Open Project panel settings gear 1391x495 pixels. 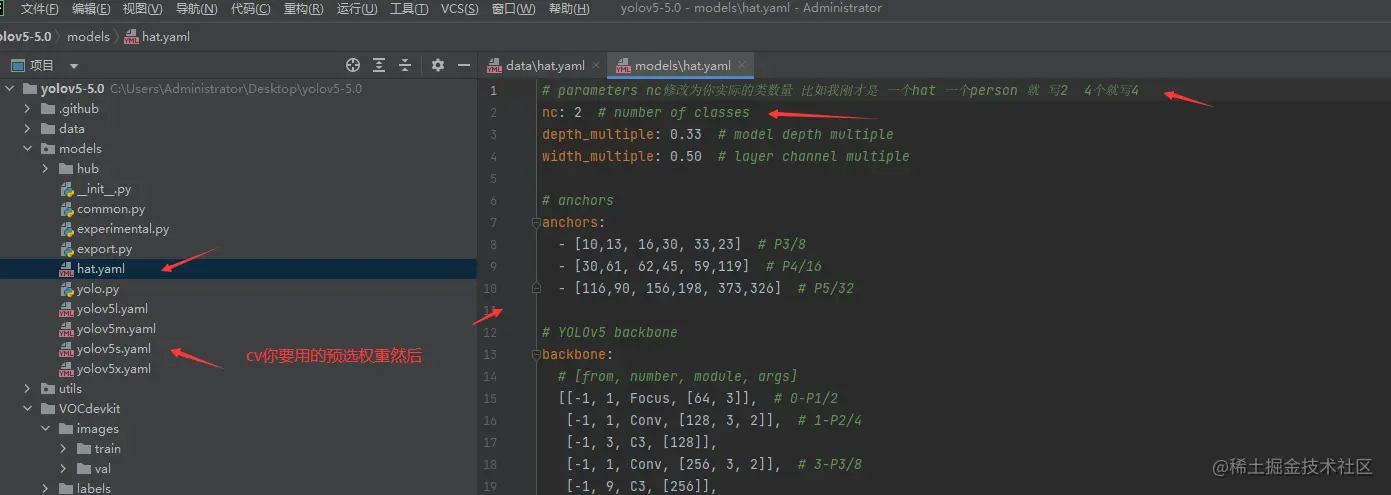438,65
